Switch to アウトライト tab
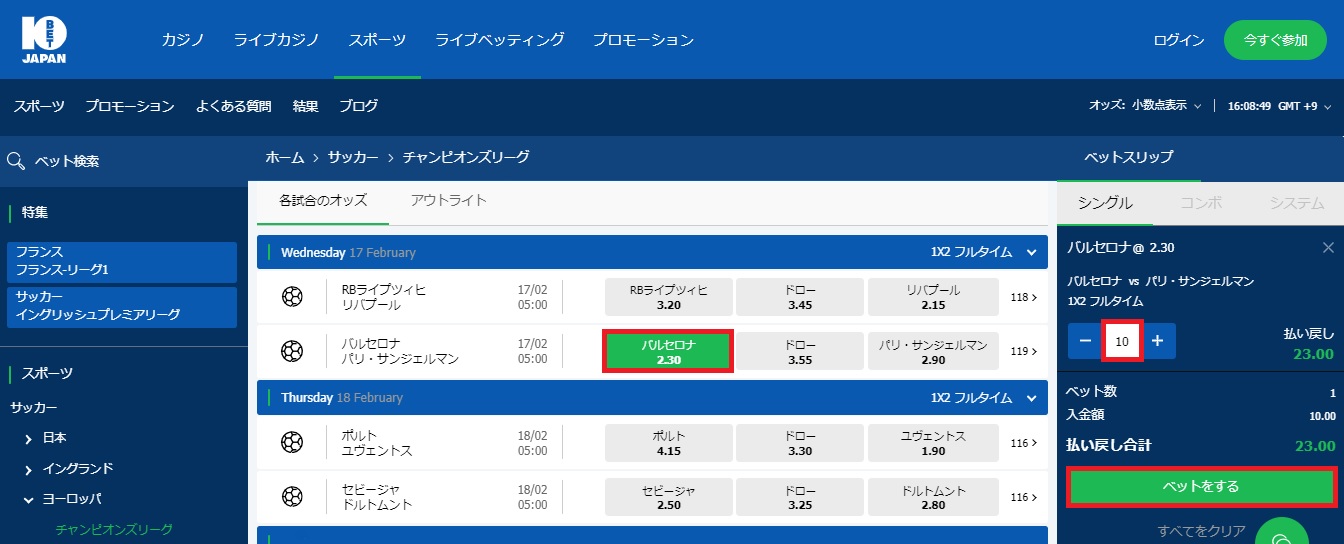 point(448,200)
